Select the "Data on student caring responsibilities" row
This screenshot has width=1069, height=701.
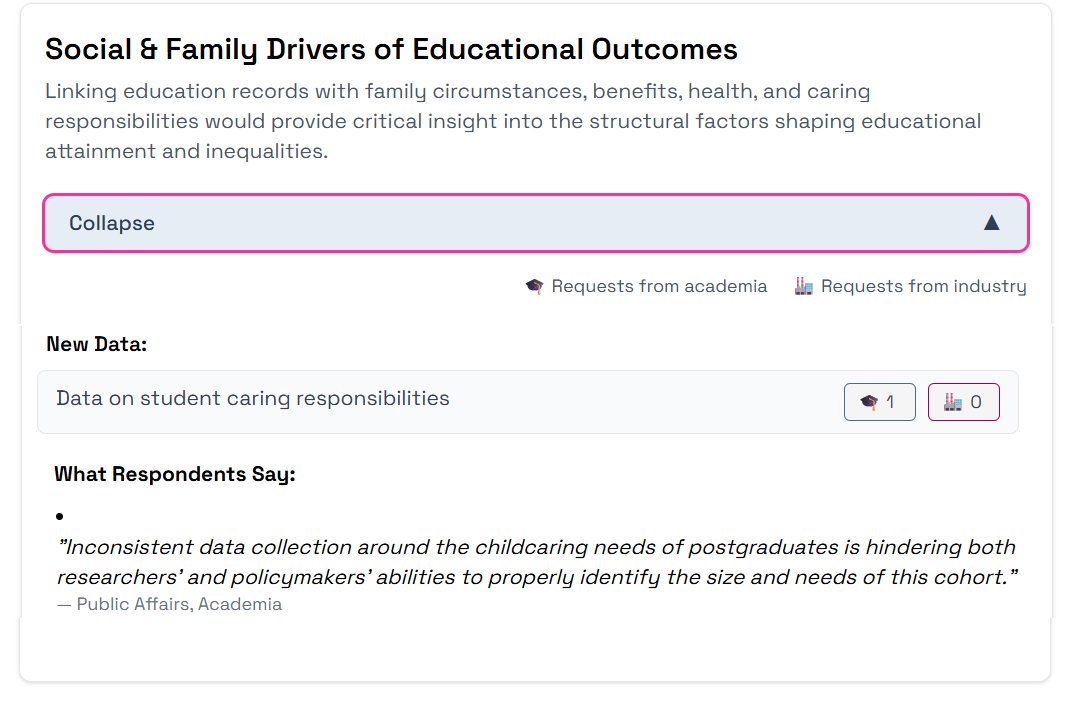(x=528, y=402)
